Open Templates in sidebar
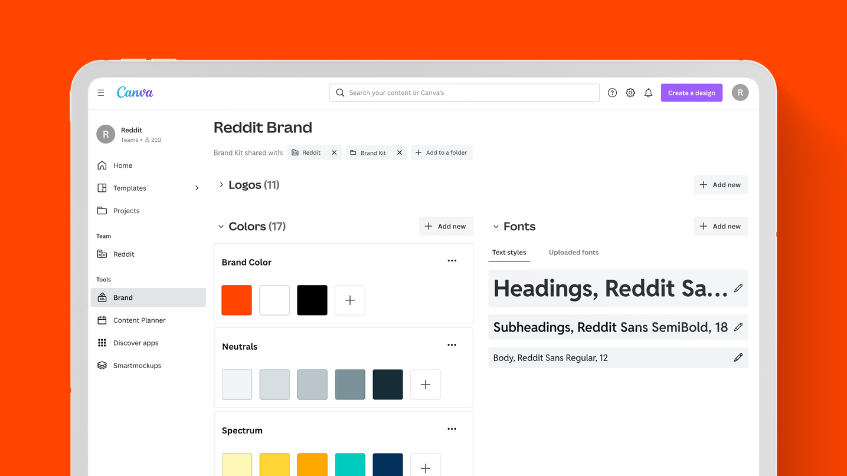 pos(130,188)
